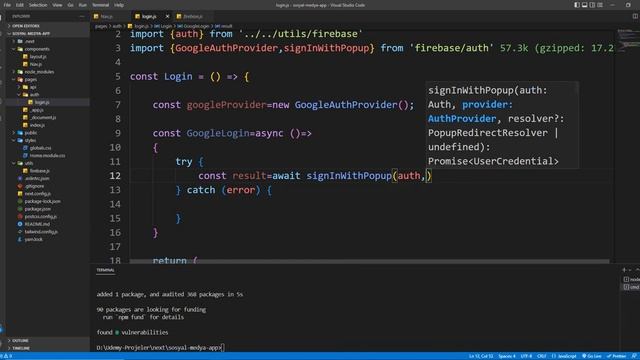Change file encoding UTF-8
Screen dimensions: 640x360
[527, 356]
